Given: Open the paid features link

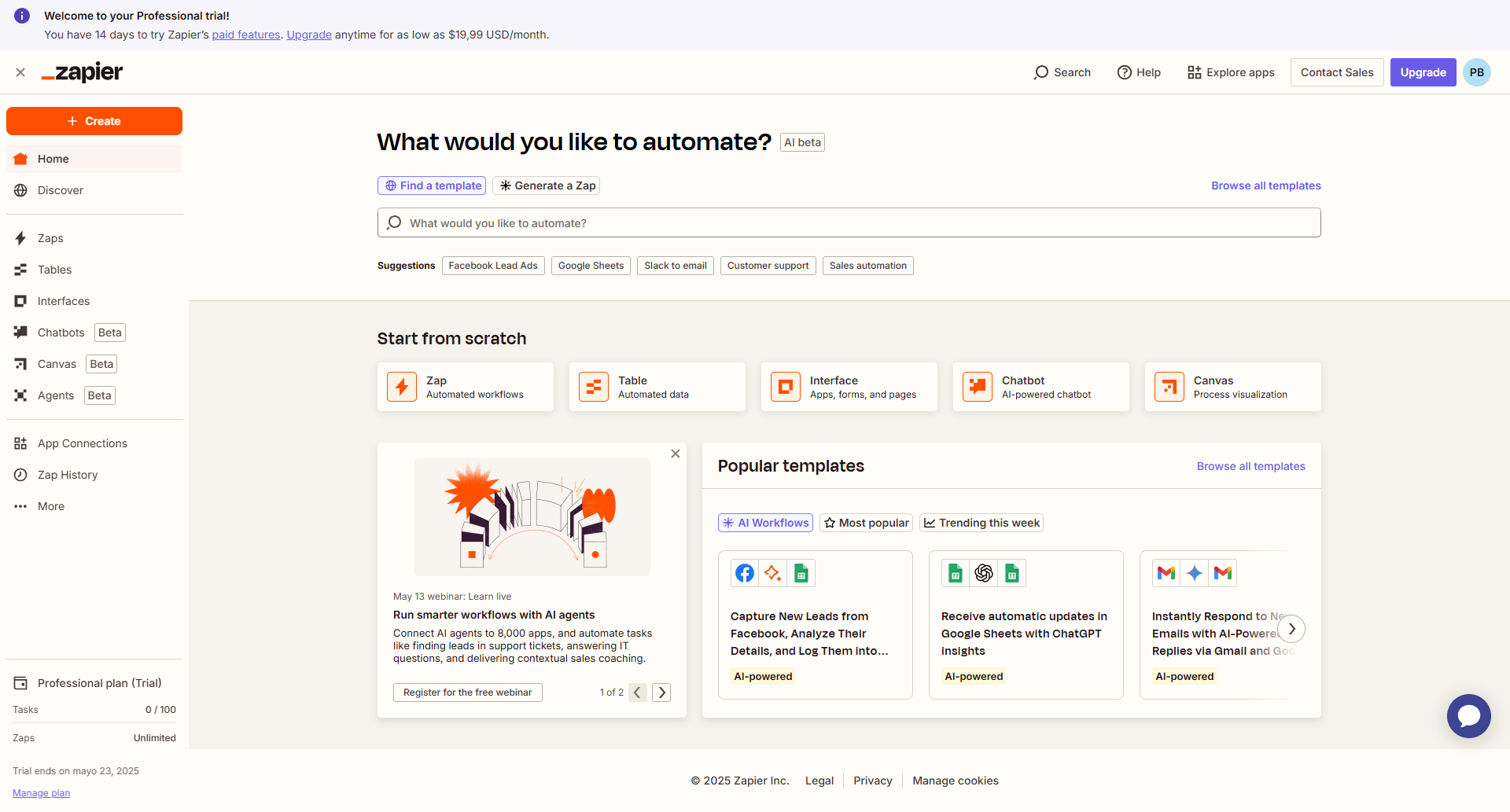Looking at the screenshot, I should tap(246, 35).
